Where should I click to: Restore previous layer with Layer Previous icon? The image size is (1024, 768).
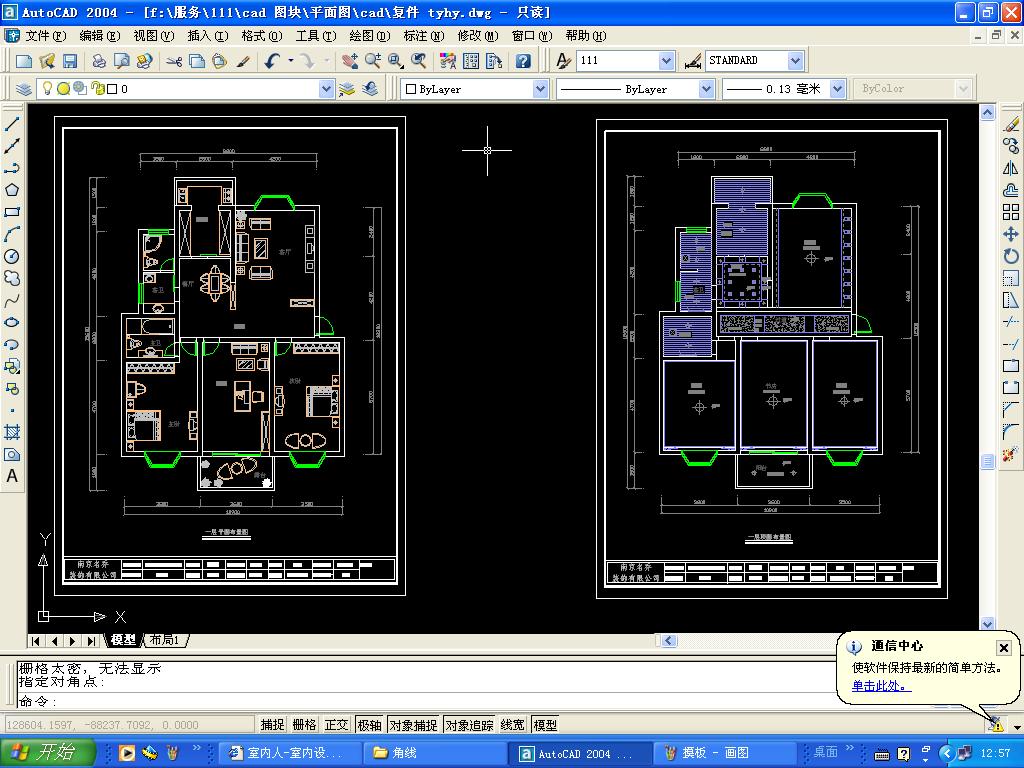pyautogui.click(x=370, y=89)
